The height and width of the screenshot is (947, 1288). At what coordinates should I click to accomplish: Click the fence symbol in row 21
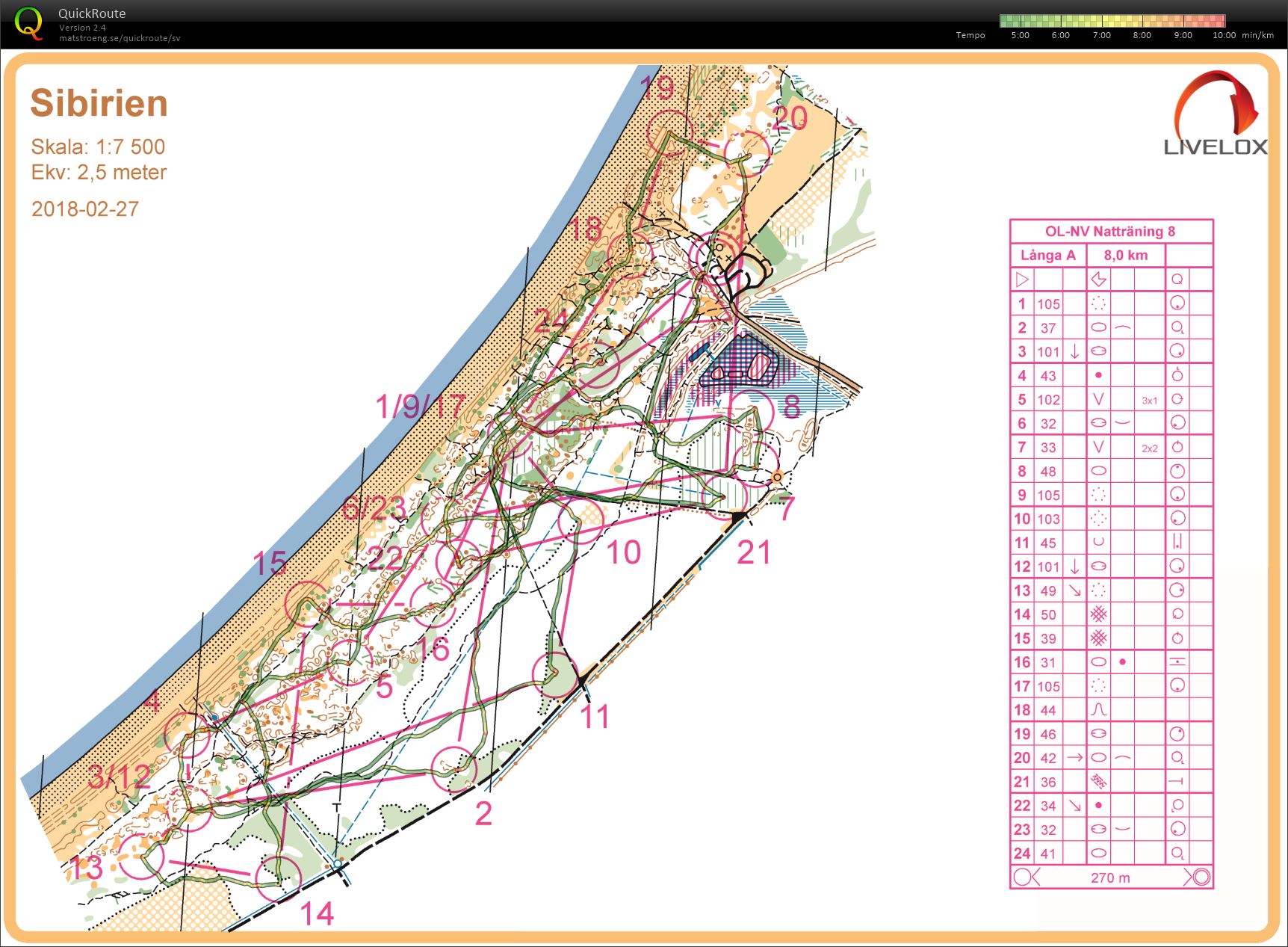coord(1098,782)
